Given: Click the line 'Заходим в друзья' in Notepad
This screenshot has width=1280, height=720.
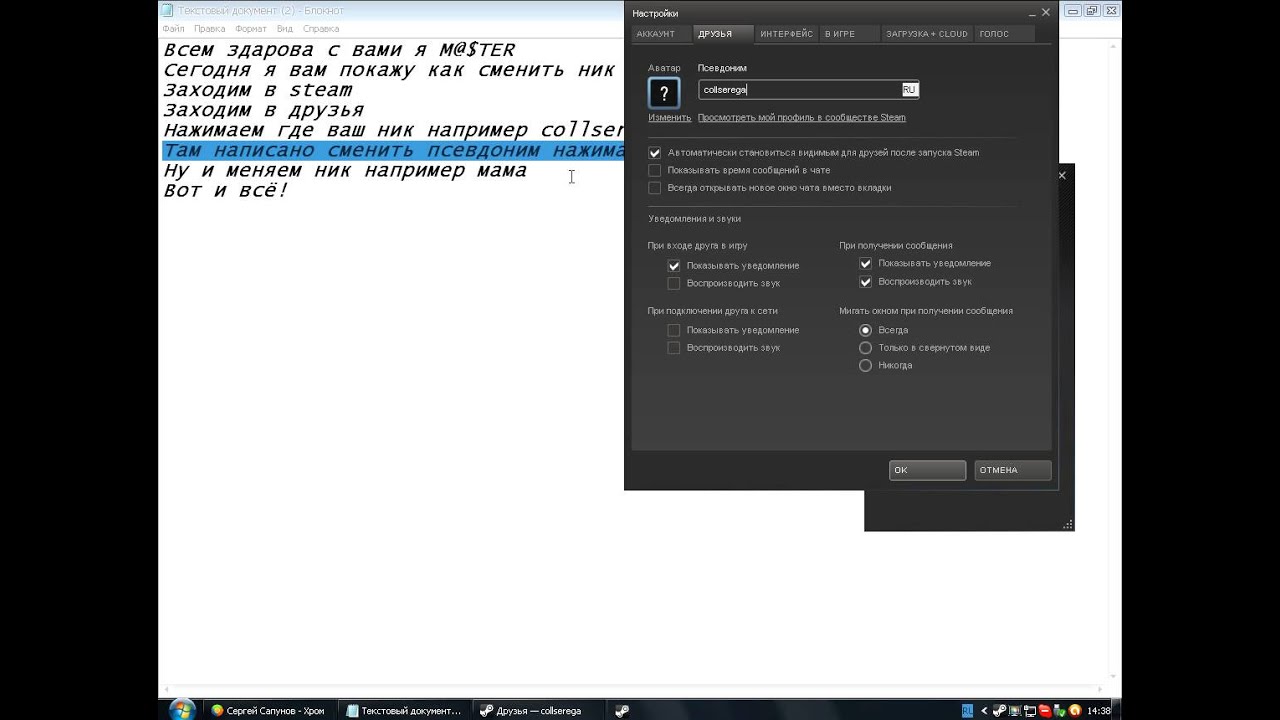Looking at the screenshot, I should pos(263,110).
